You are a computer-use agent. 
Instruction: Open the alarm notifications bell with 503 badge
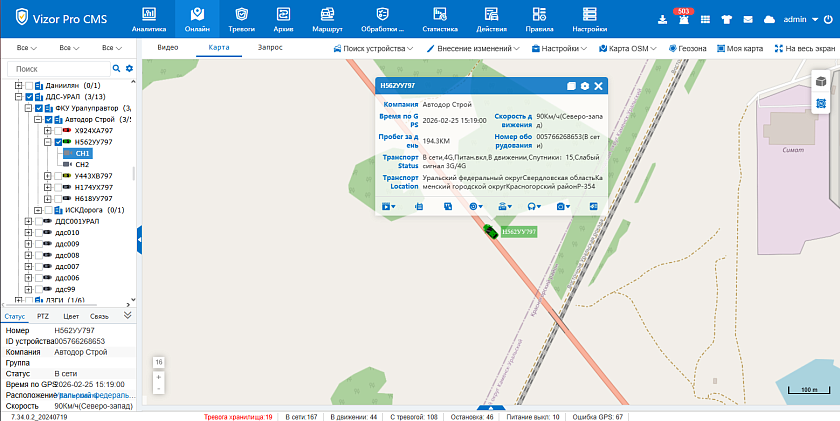point(686,20)
